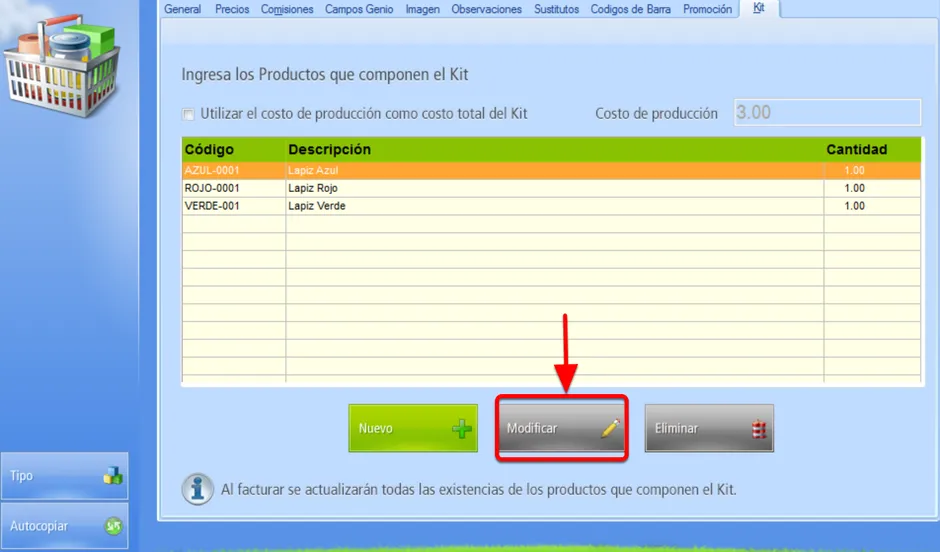The height and width of the screenshot is (552, 940).
Task: Click the dynamite icon on Eliminar
Action: (759, 429)
